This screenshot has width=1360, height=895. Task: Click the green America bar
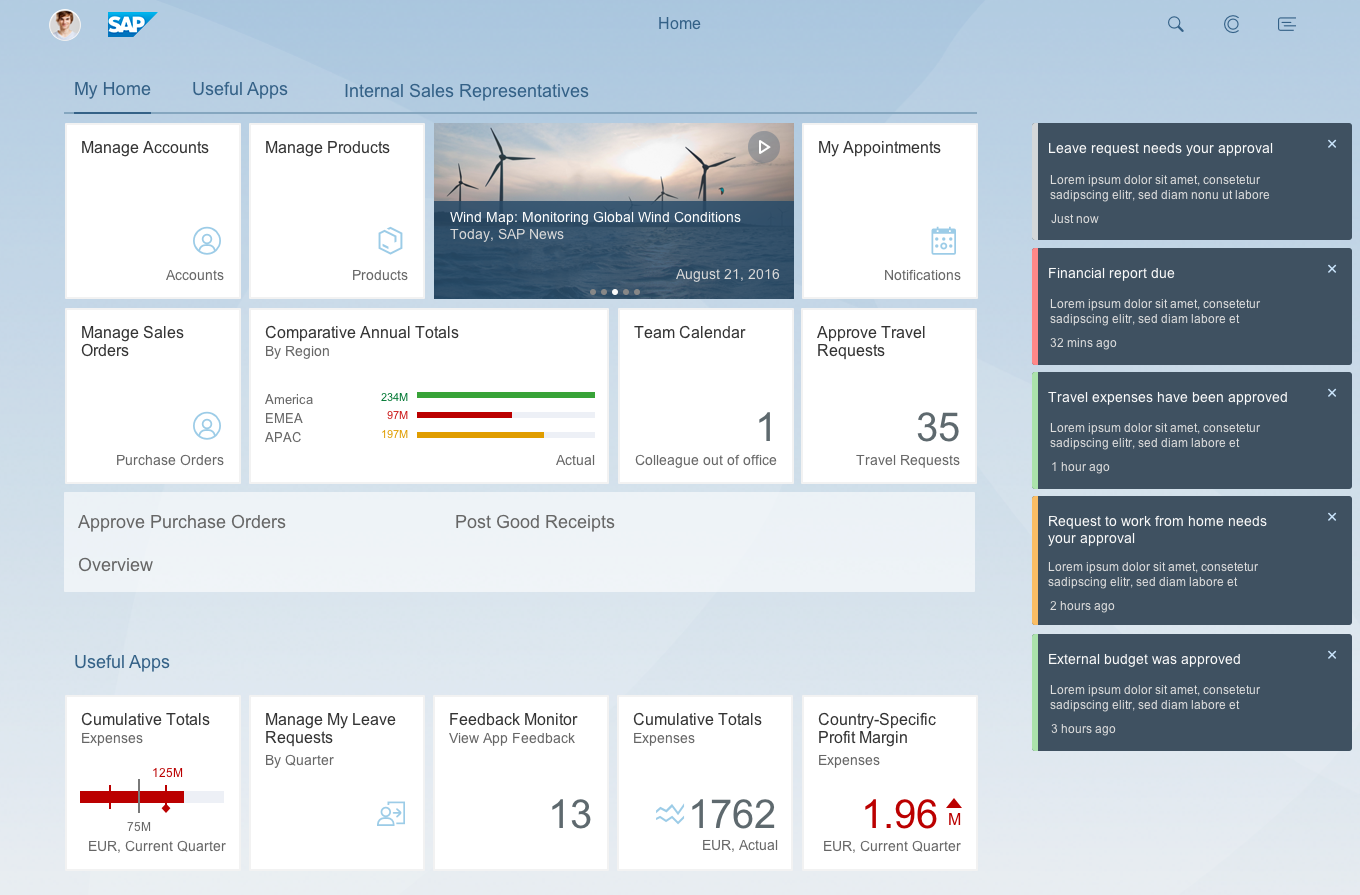[x=506, y=395]
